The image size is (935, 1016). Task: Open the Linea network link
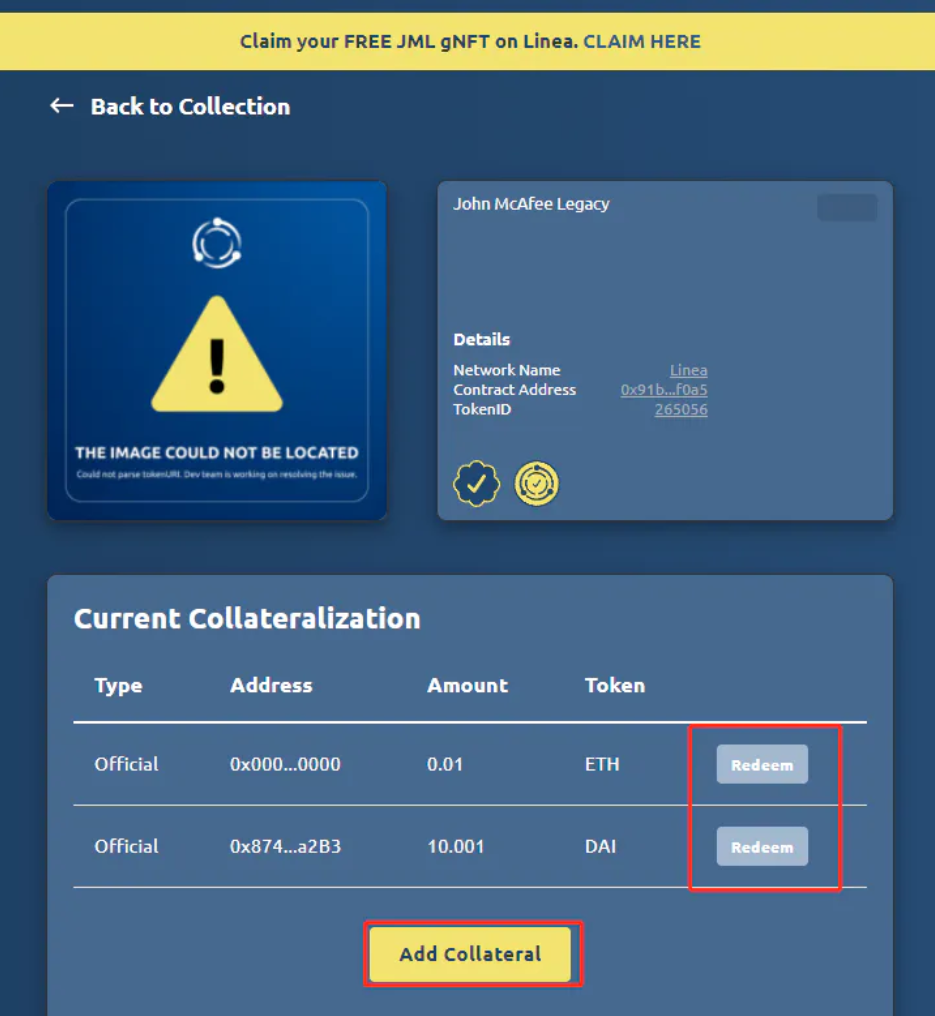click(x=688, y=370)
